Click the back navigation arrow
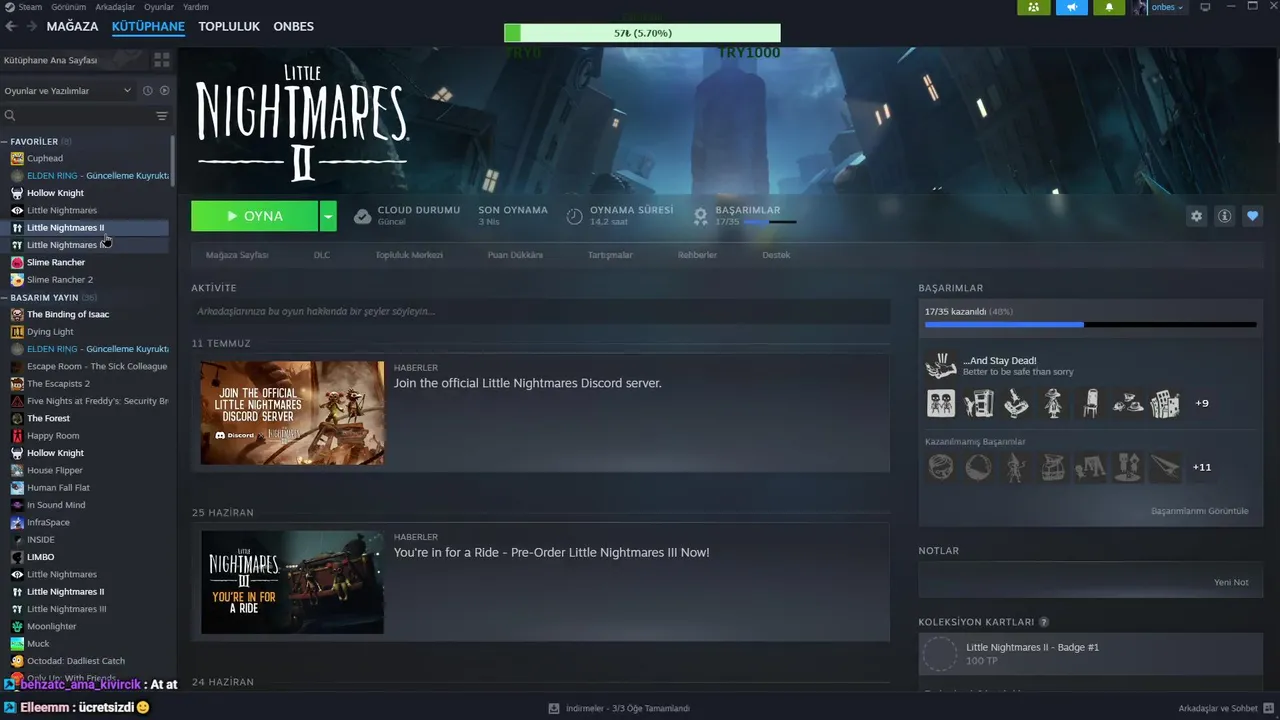The image size is (1280, 720). click(x=11, y=26)
